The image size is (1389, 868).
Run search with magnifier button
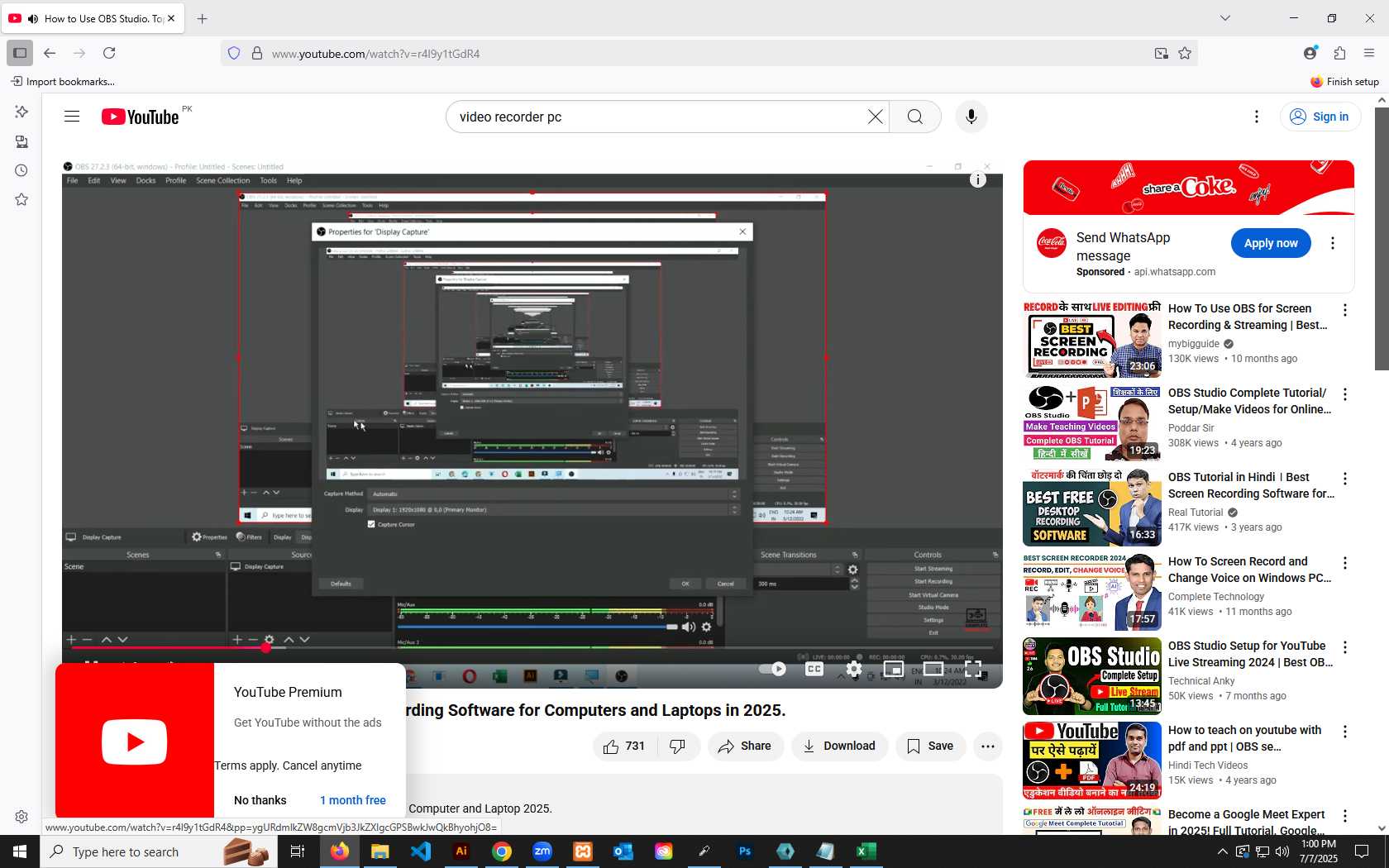915,117
